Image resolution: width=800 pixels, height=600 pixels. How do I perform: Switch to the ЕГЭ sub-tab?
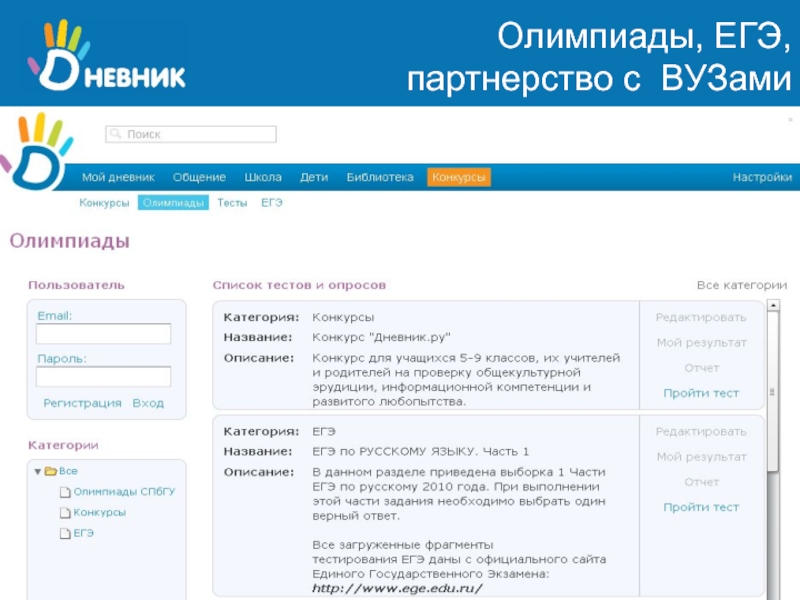[271, 203]
